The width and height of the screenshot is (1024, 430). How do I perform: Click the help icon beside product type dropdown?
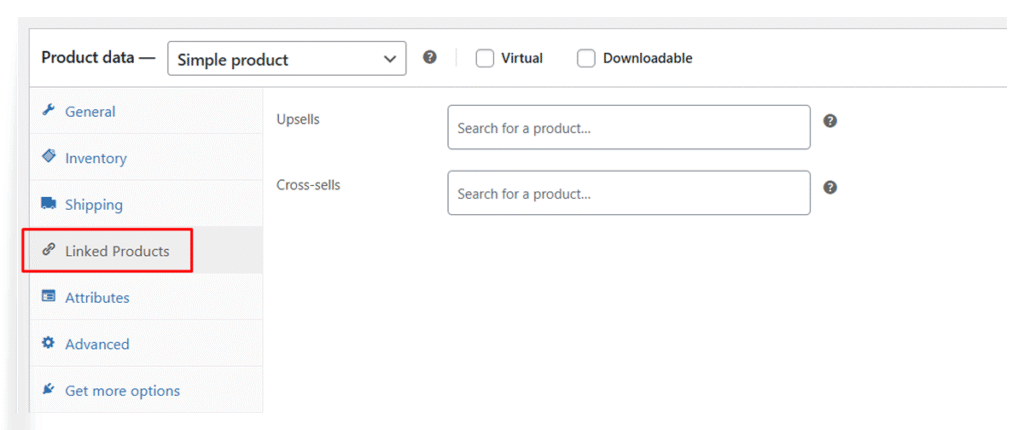pyautogui.click(x=430, y=57)
